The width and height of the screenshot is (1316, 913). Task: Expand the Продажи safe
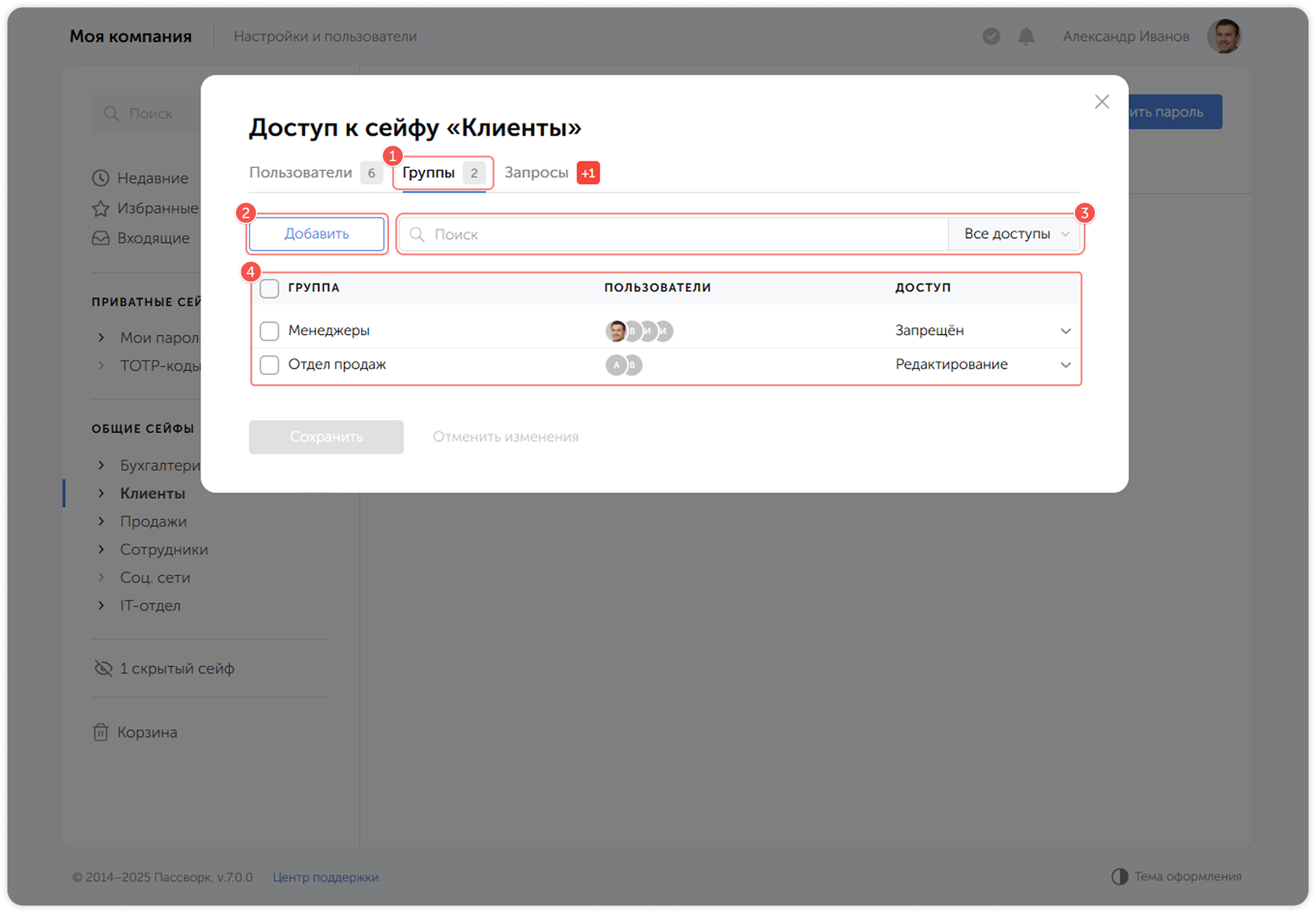point(101,522)
